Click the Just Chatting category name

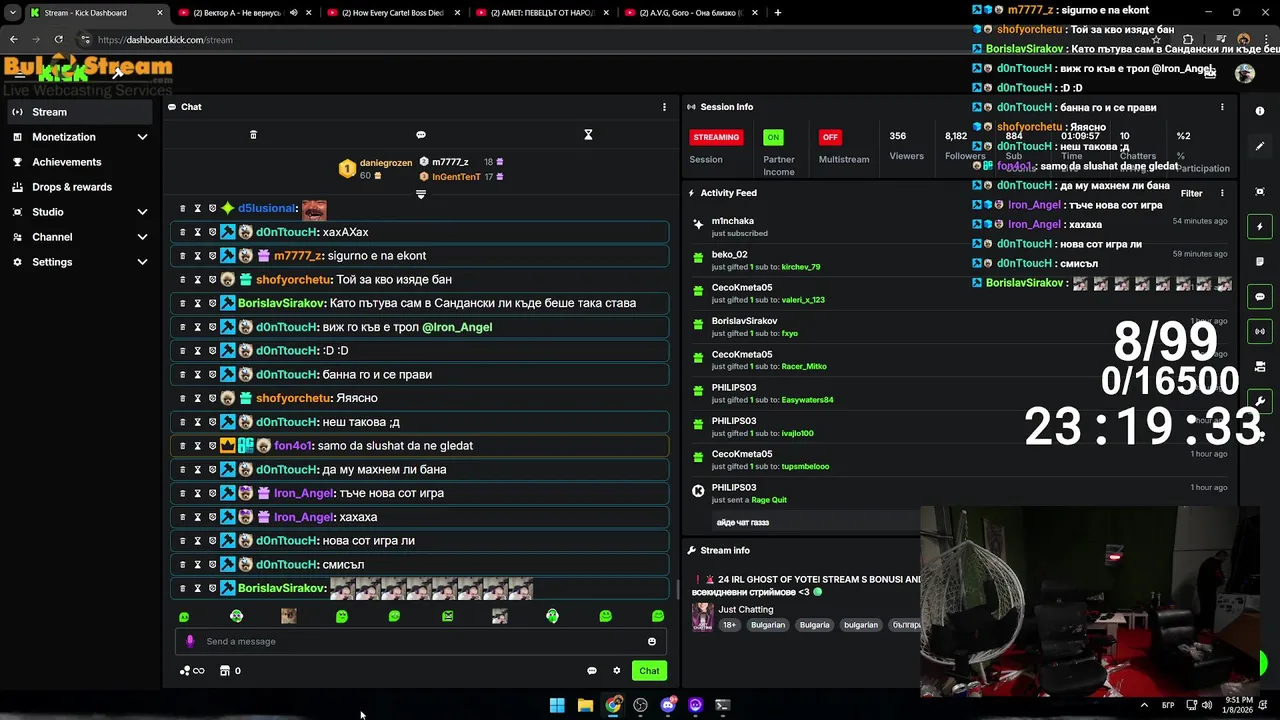tap(746, 609)
